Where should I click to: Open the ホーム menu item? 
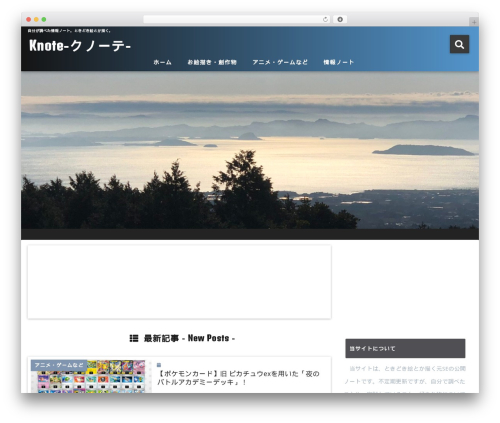[x=162, y=62]
